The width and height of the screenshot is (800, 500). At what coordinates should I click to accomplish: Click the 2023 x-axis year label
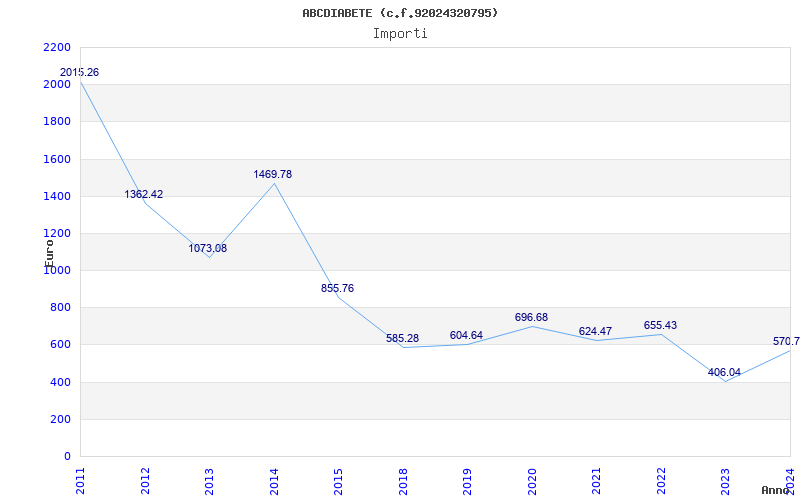pos(726,481)
